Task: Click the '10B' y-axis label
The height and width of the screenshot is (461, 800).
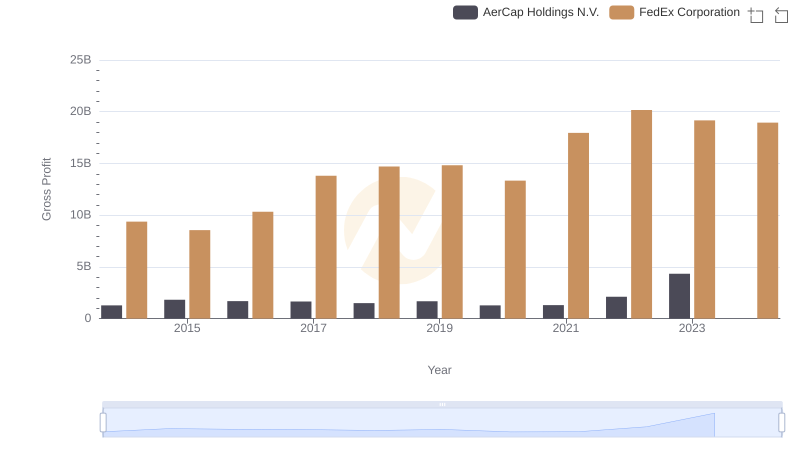Action: point(81,215)
